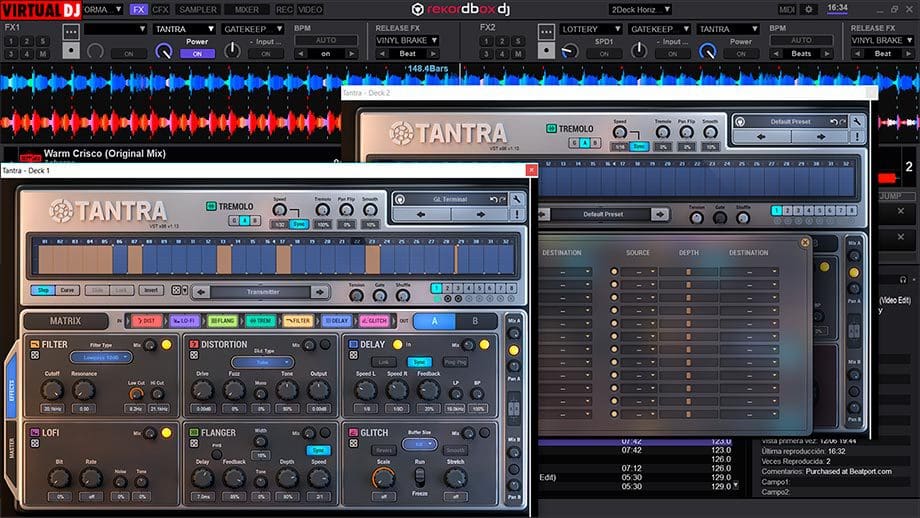The image size is (920, 518).
Task: Click the DISTORTION module red icon
Action: (194, 344)
